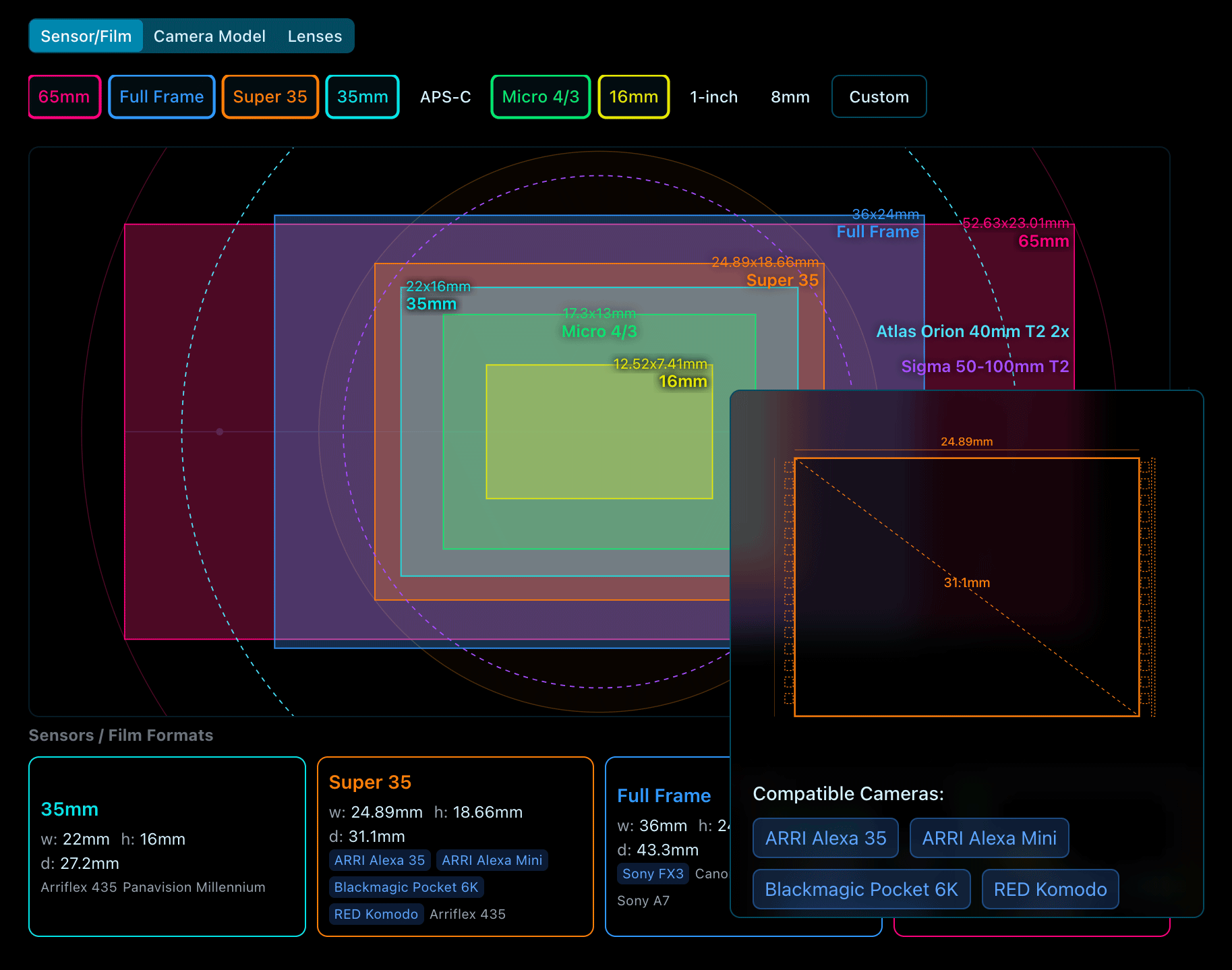Switch to the Camera Model tab
Viewport: 1232px width, 970px height.
click(x=209, y=36)
